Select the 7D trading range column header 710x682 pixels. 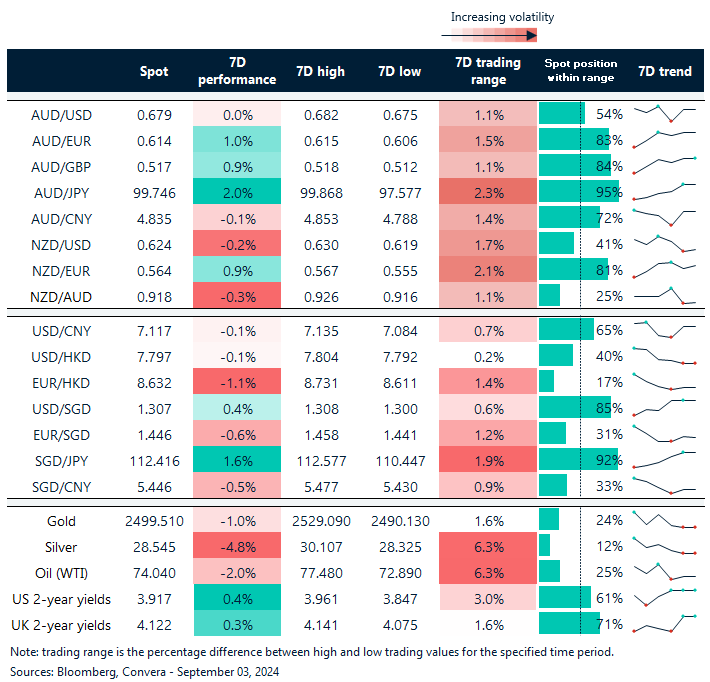pos(487,71)
